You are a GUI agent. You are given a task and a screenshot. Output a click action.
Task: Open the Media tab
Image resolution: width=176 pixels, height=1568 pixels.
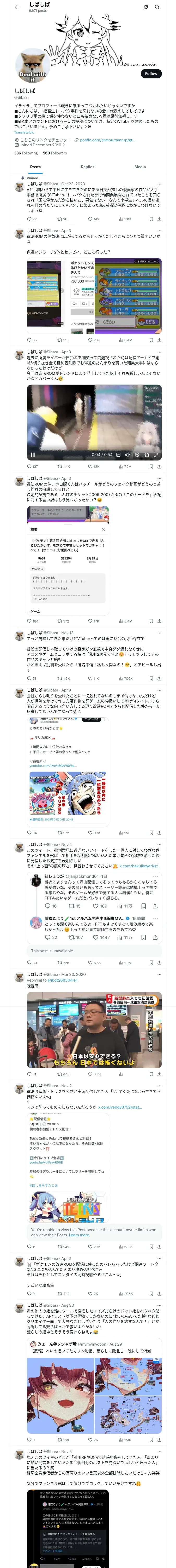click(140, 167)
